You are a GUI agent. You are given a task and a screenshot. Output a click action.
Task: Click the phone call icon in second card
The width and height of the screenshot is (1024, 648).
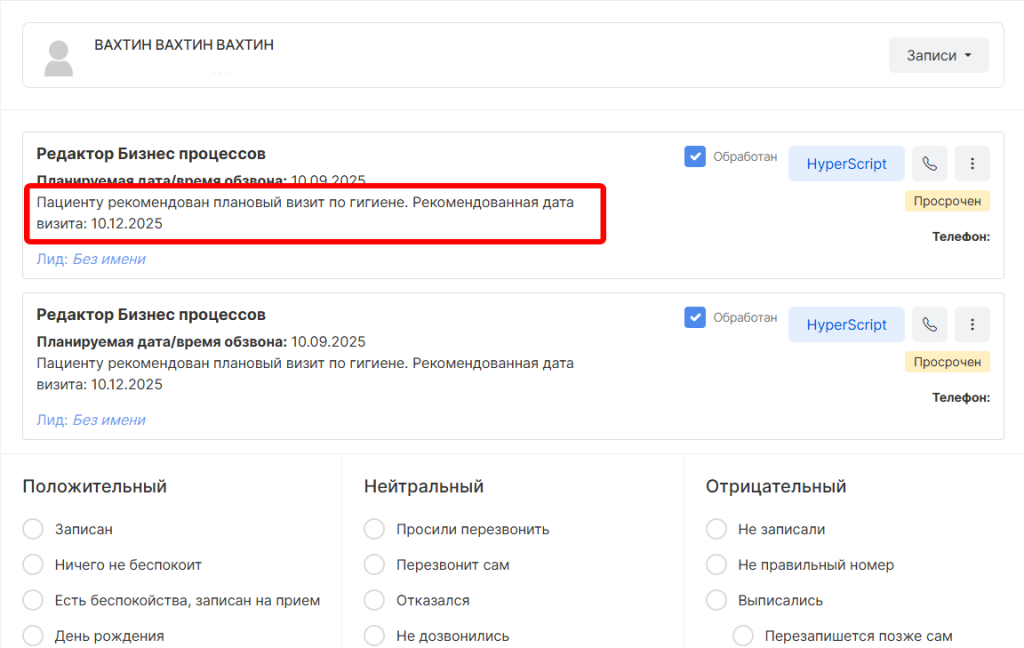tap(930, 324)
